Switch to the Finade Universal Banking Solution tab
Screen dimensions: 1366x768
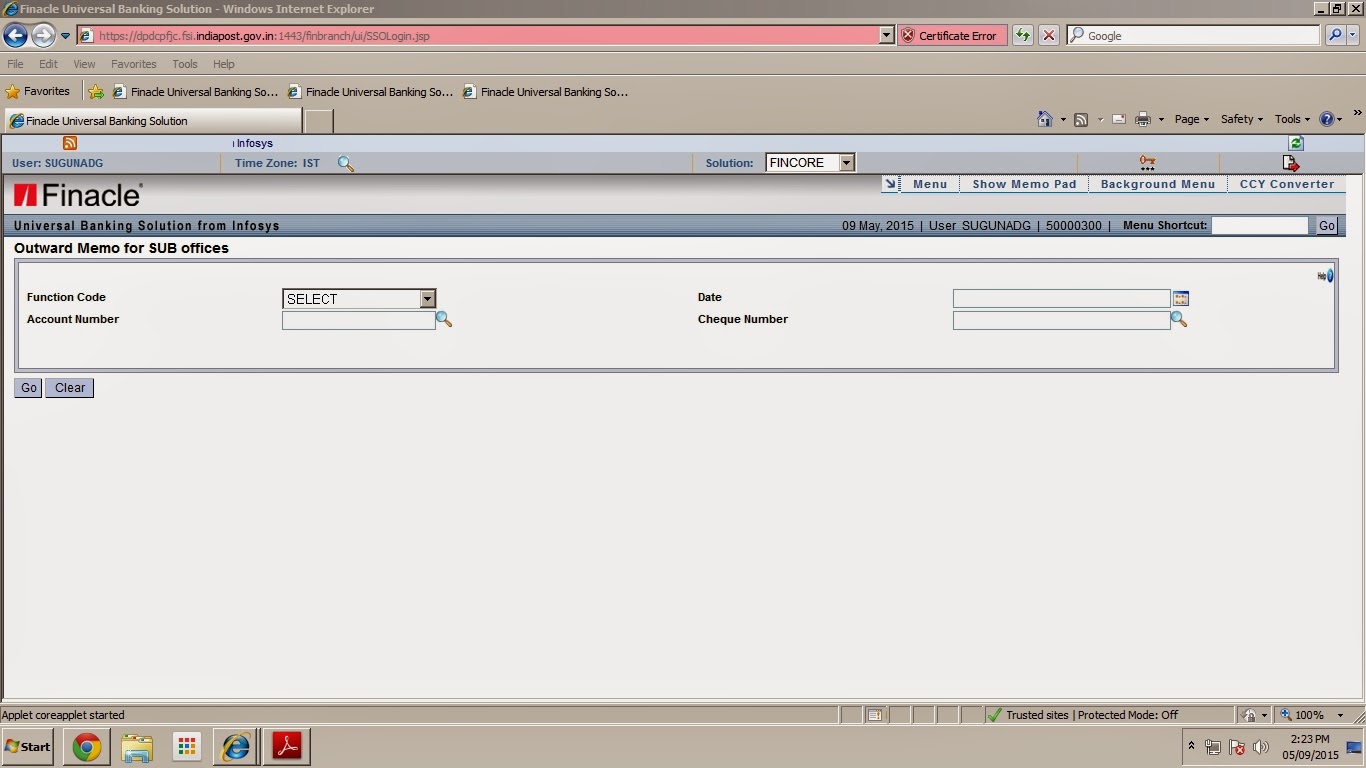150,120
